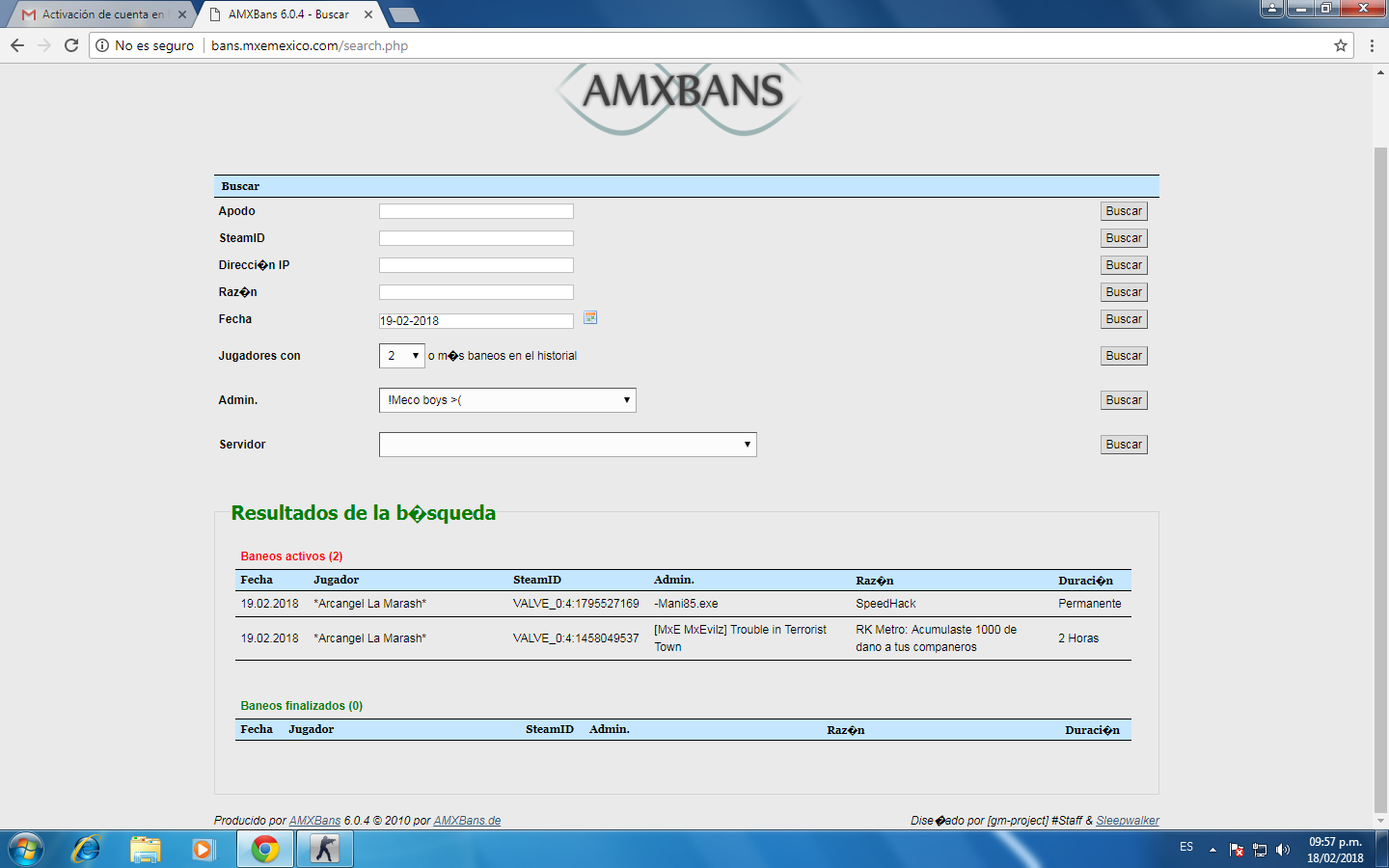Show hidden system tray icons

point(1212,850)
